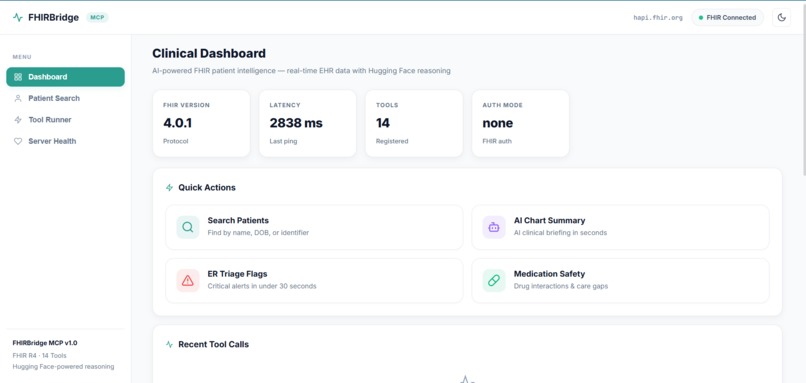The width and height of the screenshot is (806, 383).
Task: Open the Medication Safety quick action
Action: pyautogui.click(x=620, y=281)
